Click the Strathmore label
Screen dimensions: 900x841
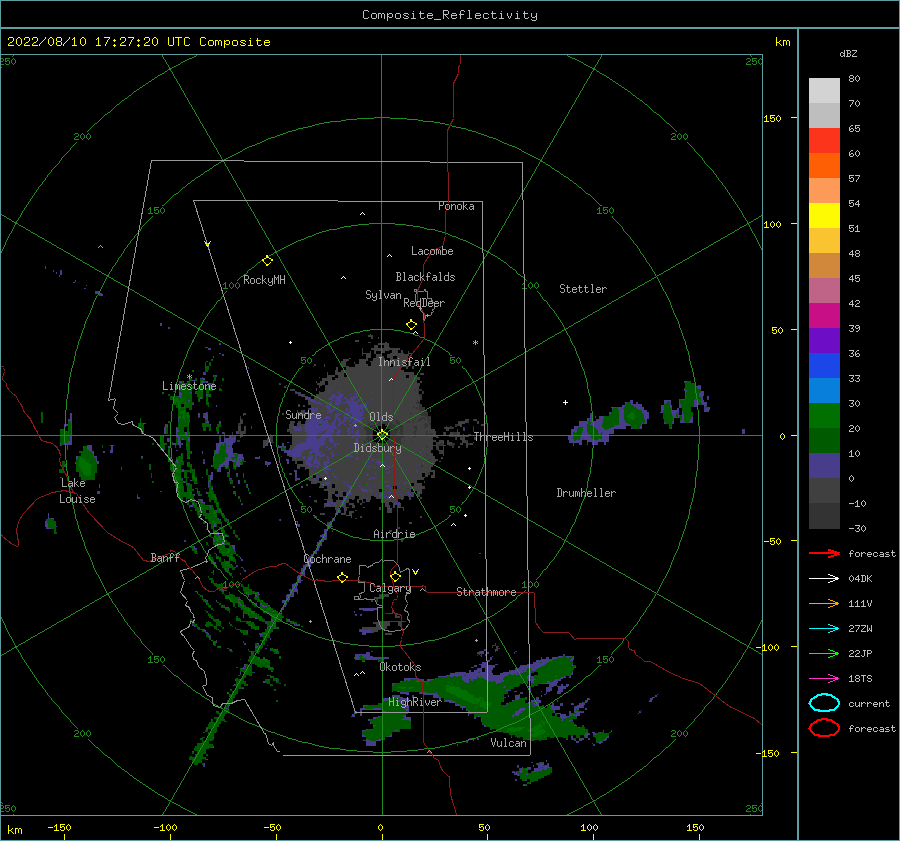click(x=486, y=592)
